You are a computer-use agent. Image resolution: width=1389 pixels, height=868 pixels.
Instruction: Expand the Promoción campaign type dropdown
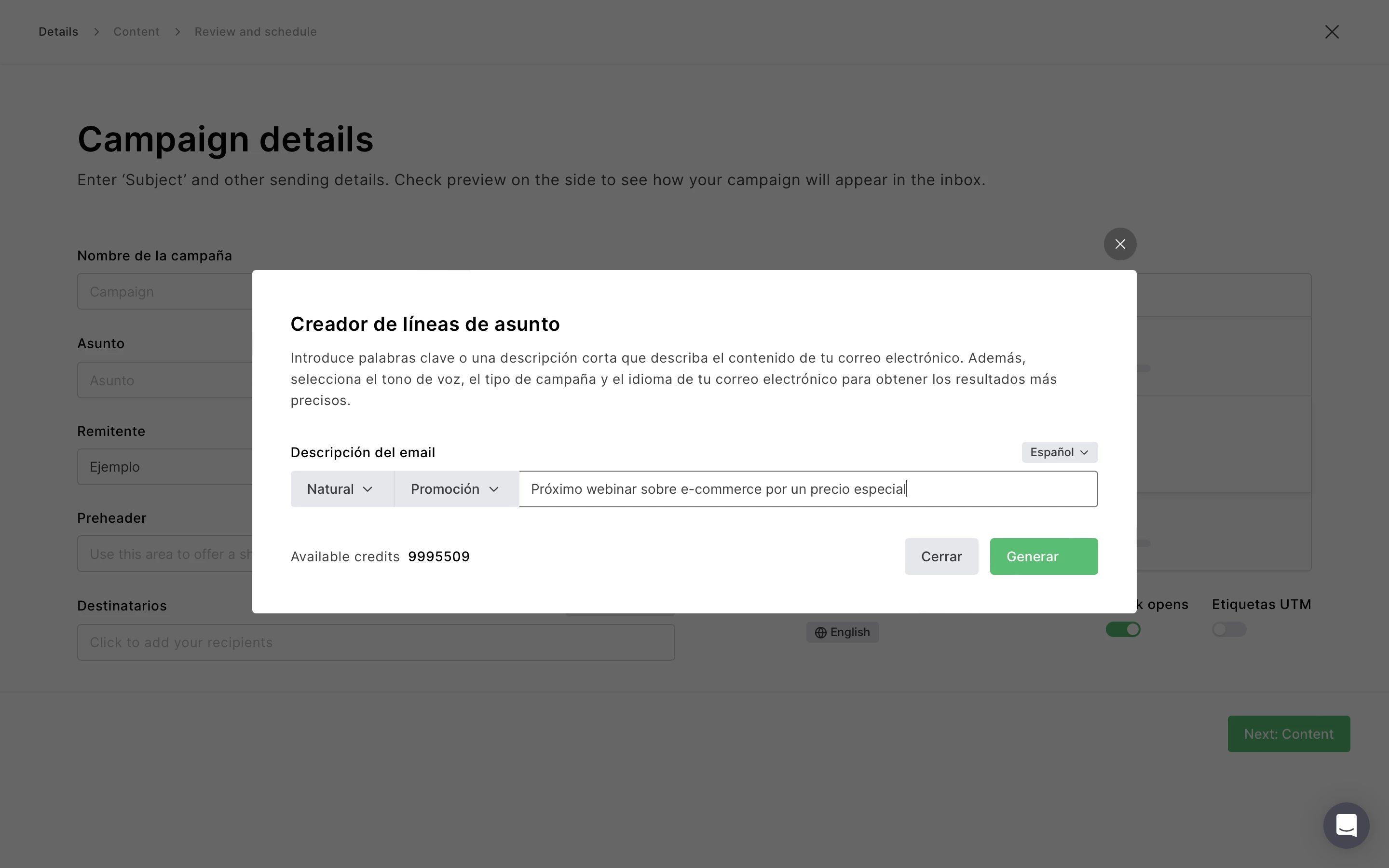point(456,489)
